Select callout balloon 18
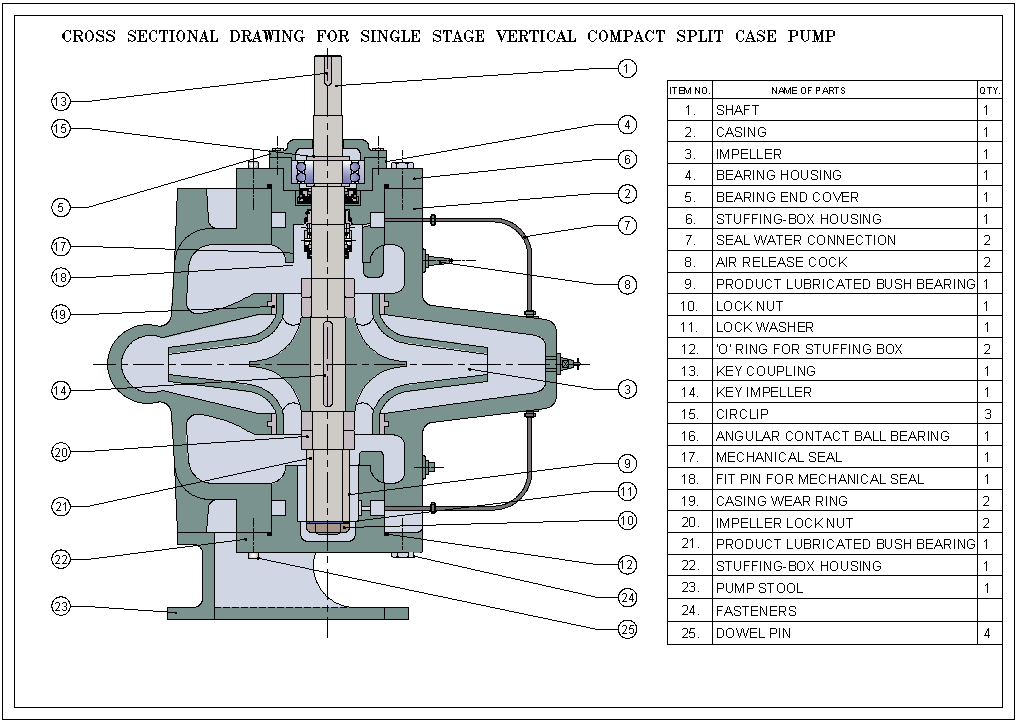 click(60, 277)
